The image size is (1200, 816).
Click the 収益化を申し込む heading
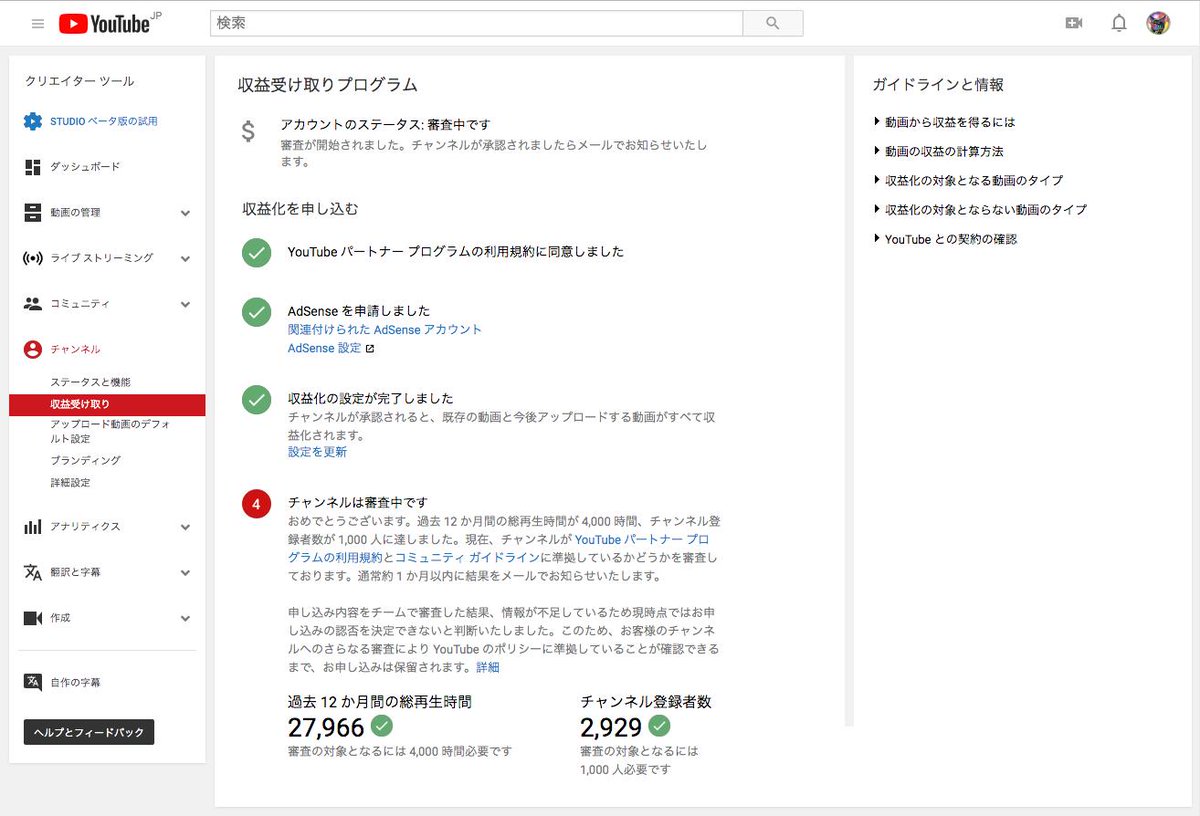click(x=300, y=209)
